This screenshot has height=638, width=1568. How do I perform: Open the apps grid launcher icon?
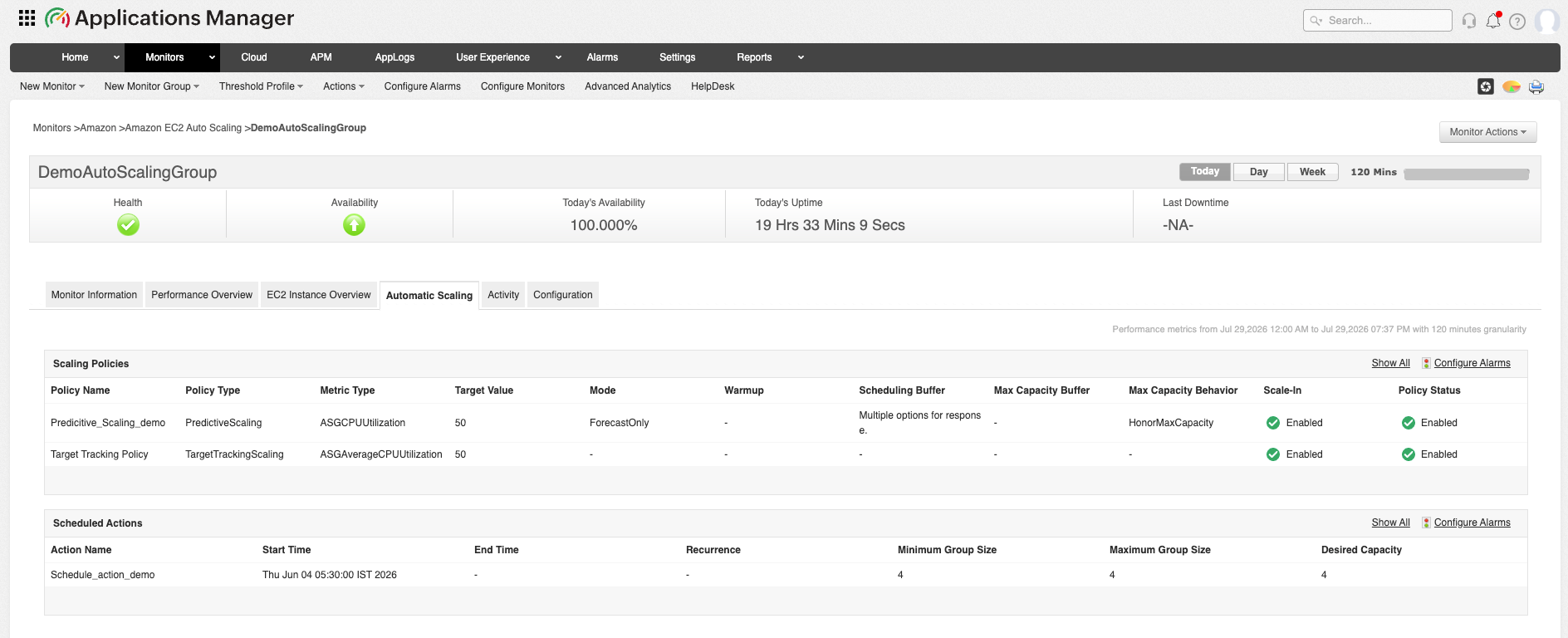pos(27,18)
